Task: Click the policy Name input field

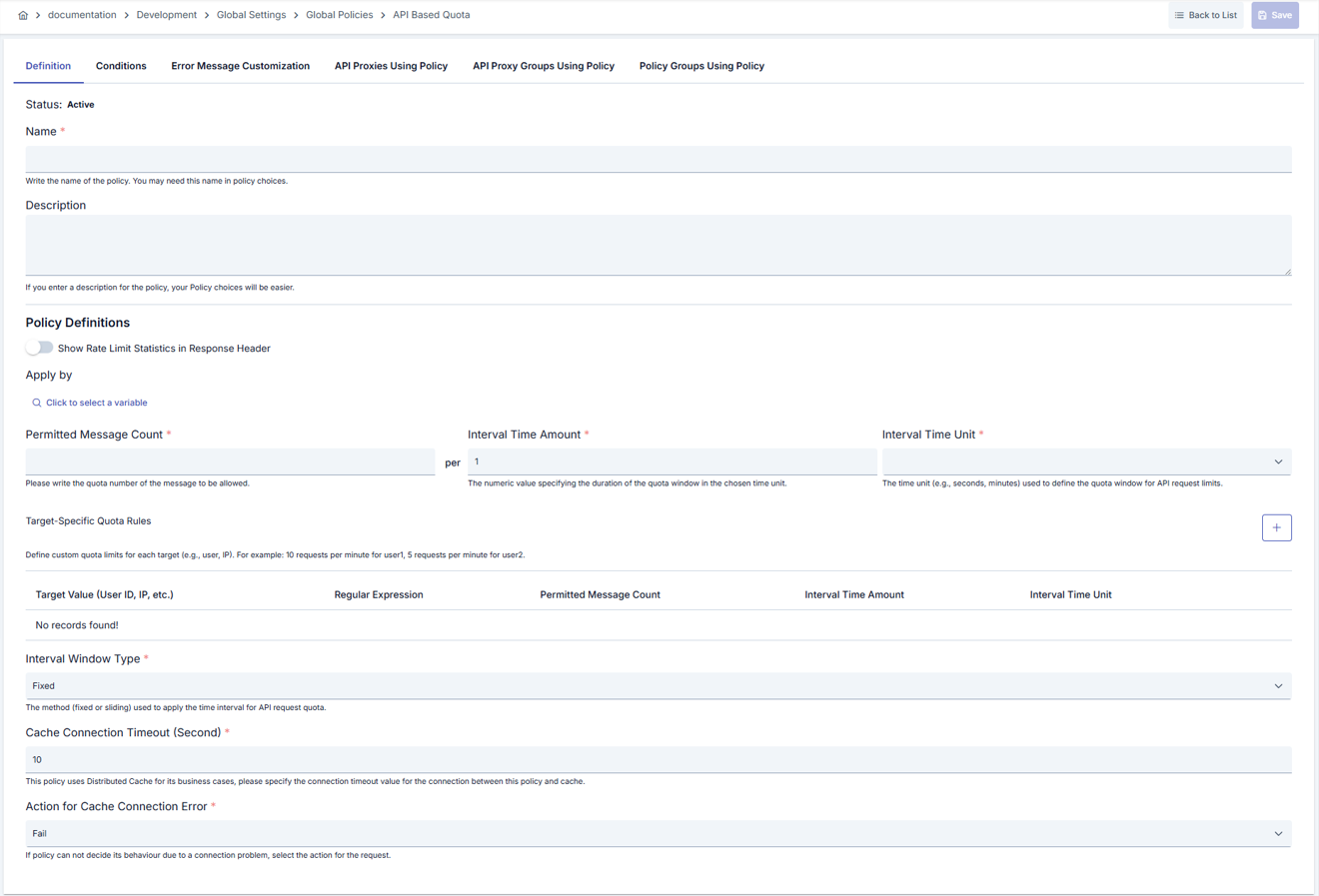Action: tap(658, 159)
